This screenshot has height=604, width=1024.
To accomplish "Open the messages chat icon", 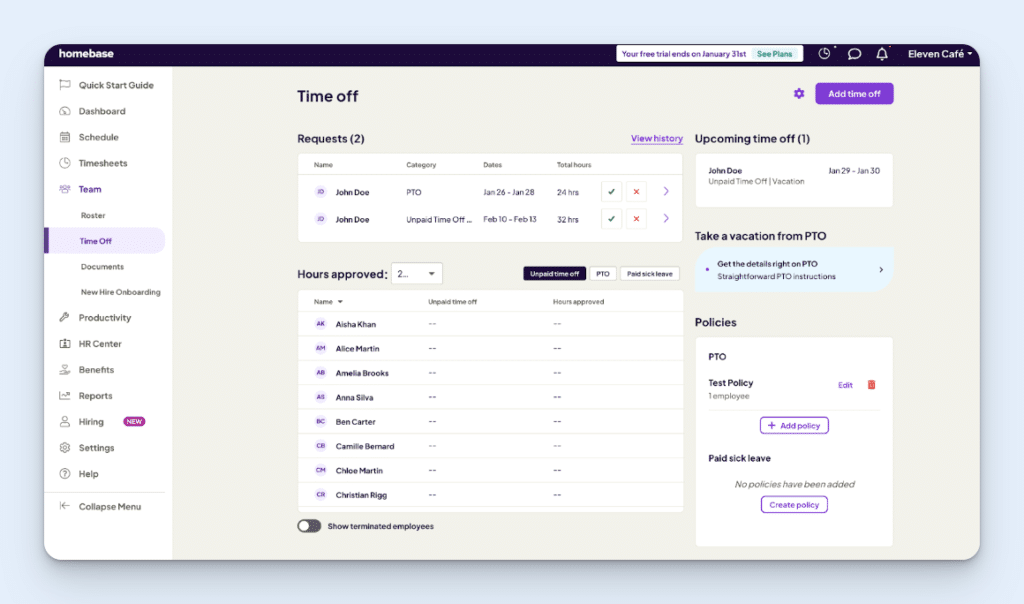I will [853, 53].
